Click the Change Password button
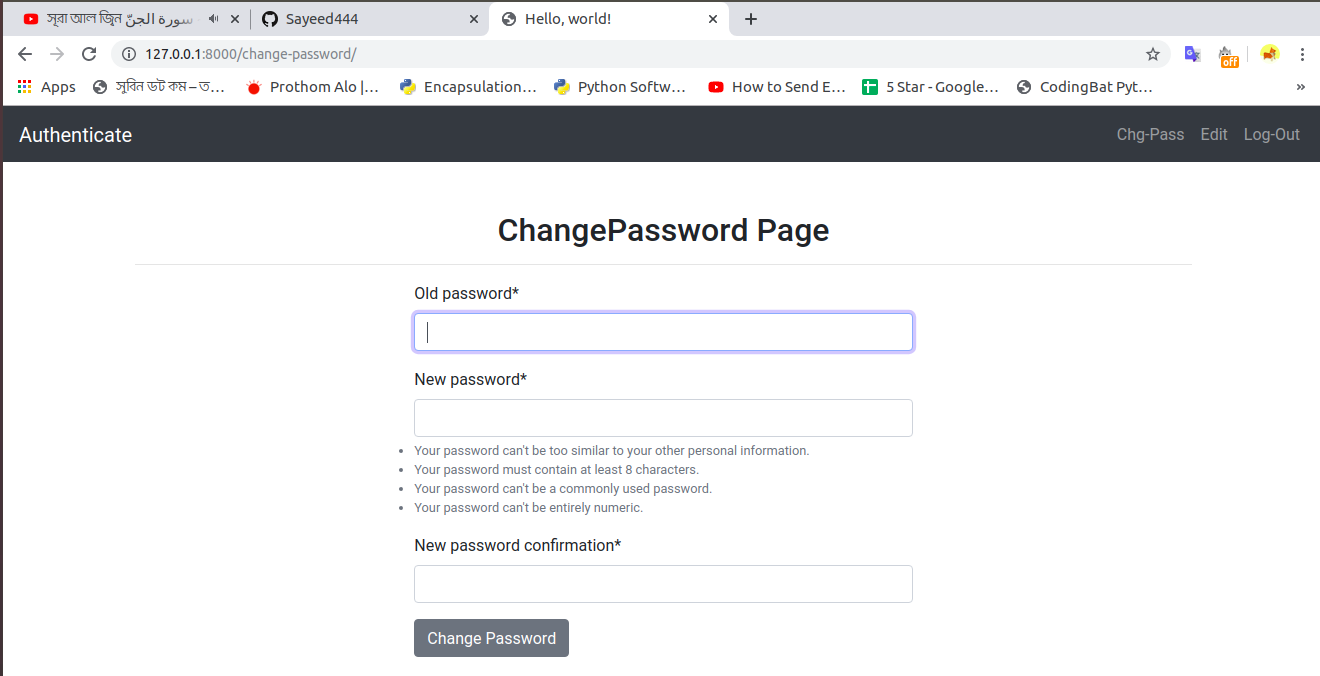Viewport: 1320px width, 676px height. pos(491,638)
